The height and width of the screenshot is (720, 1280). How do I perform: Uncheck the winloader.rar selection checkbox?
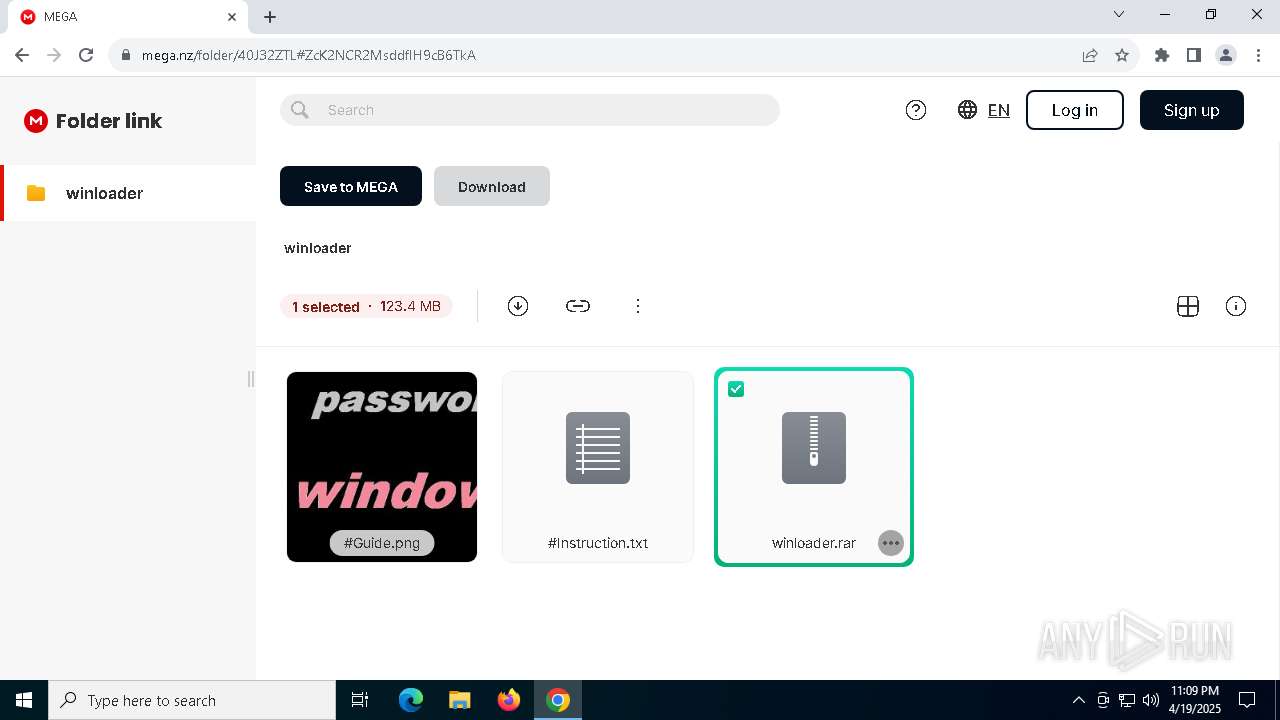pyautogui.click(x=736, y=389)
